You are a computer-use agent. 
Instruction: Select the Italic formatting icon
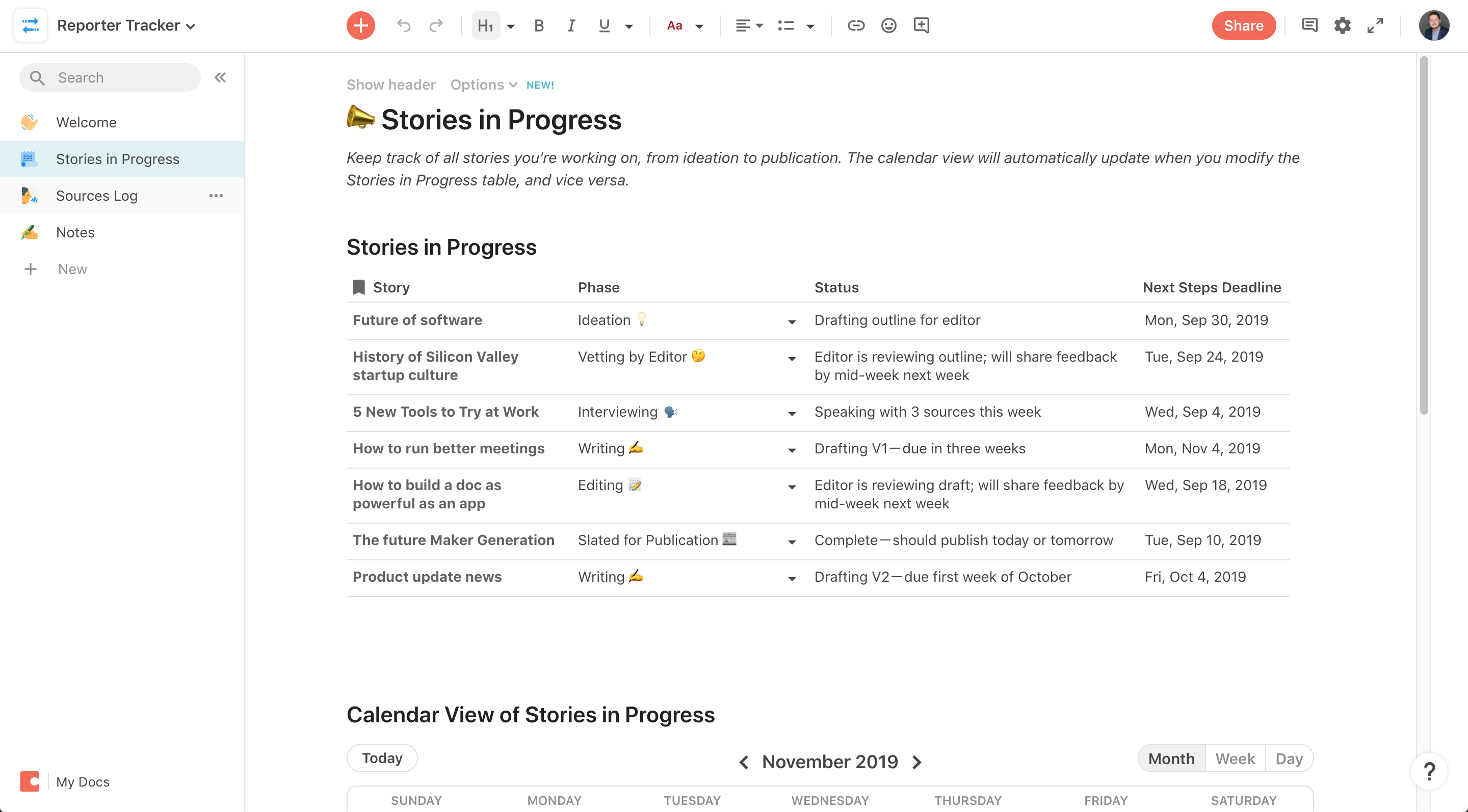(570, 25)
